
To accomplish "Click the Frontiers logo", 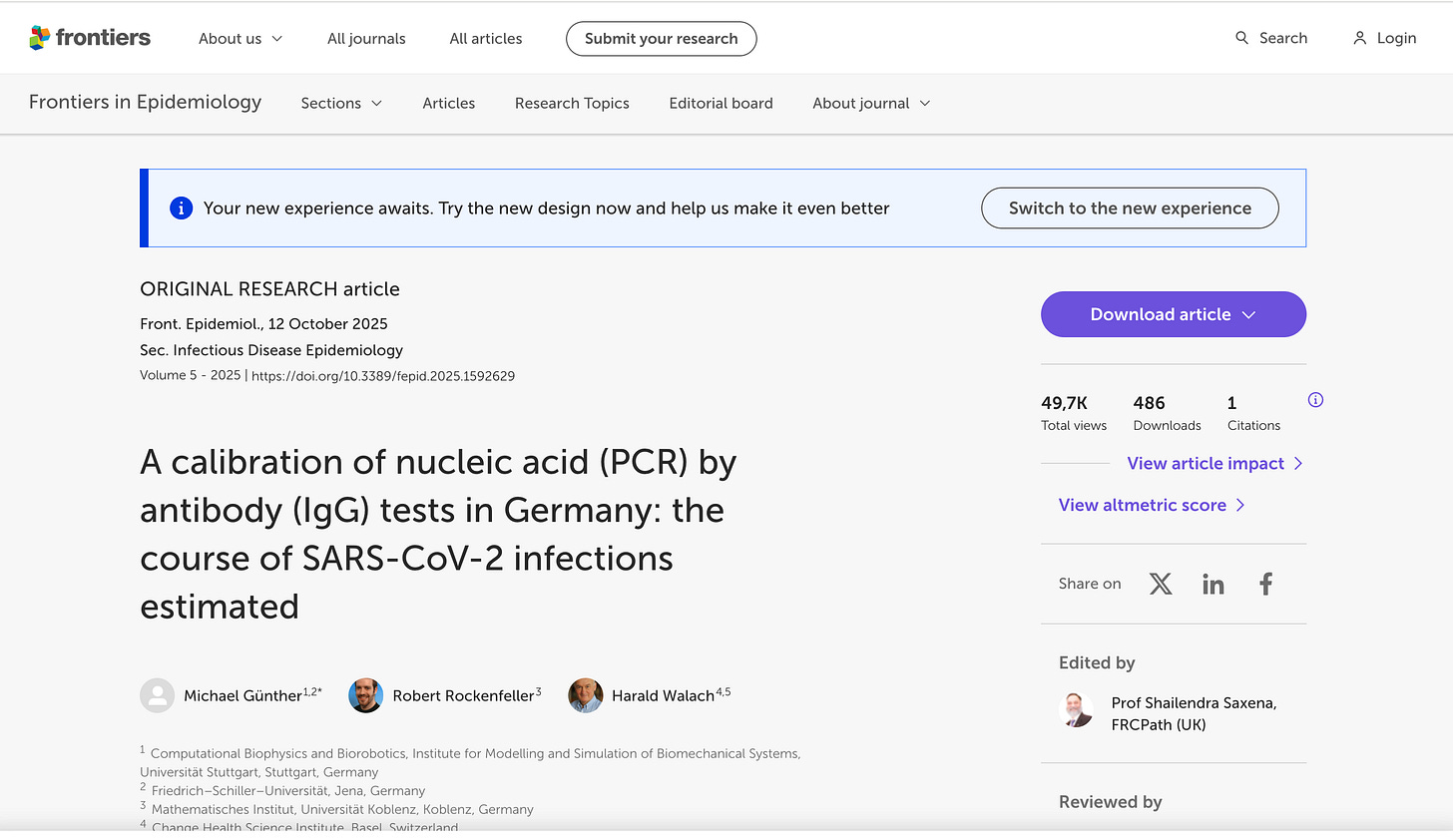I will pos(90,38).
